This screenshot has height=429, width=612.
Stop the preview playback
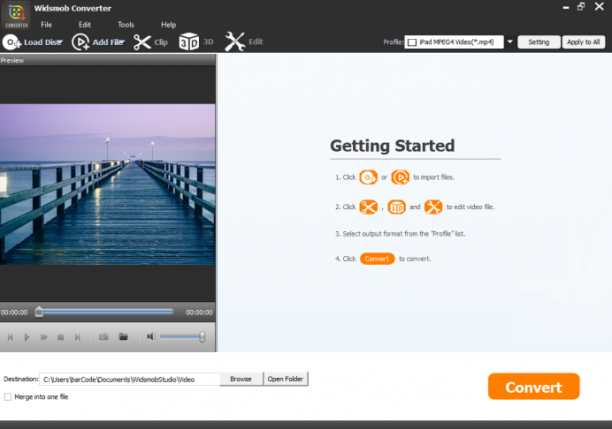(x=60, y=337)
